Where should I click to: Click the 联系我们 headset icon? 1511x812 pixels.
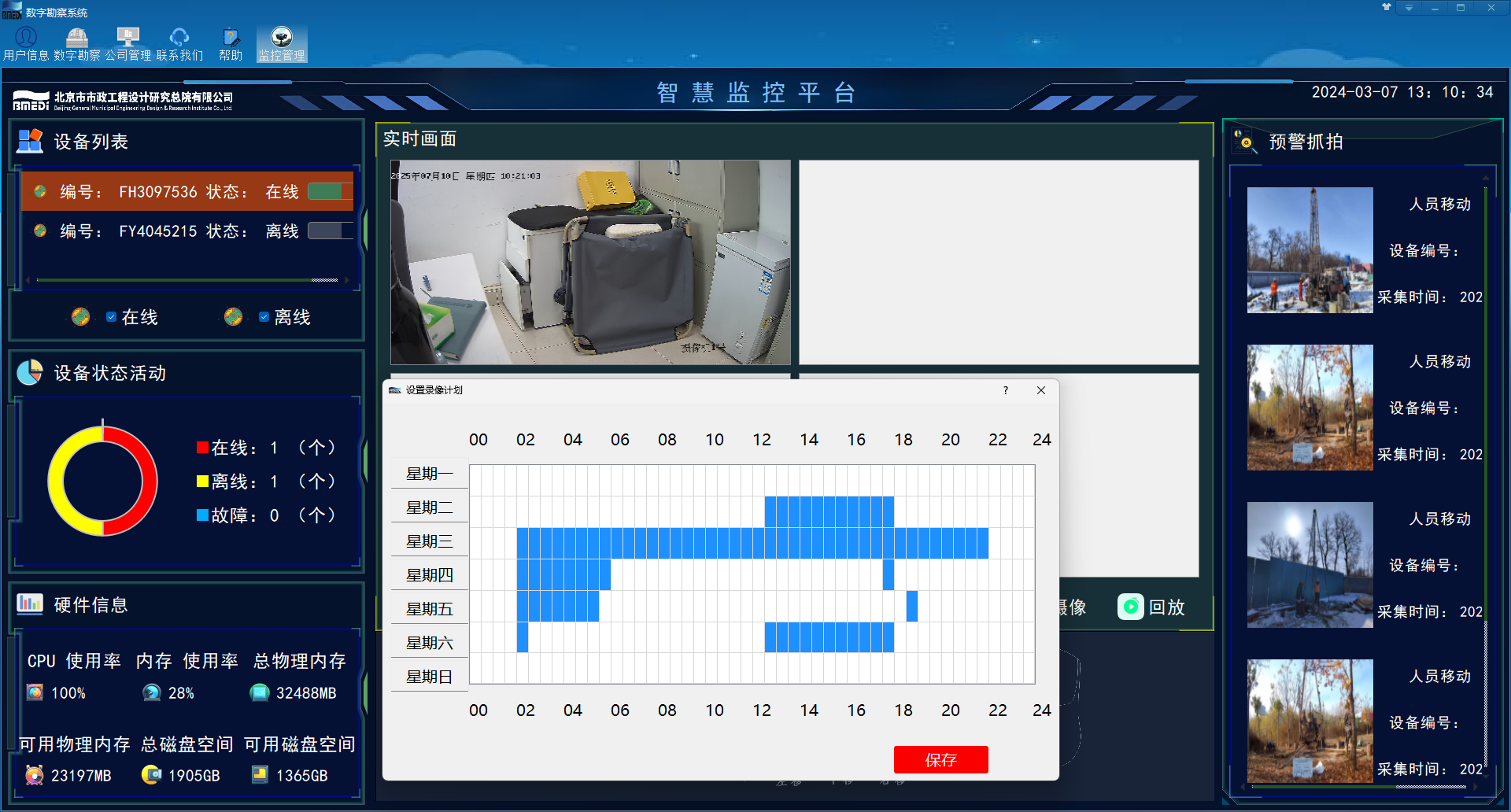pyautogui.click(x=179, y=37)
